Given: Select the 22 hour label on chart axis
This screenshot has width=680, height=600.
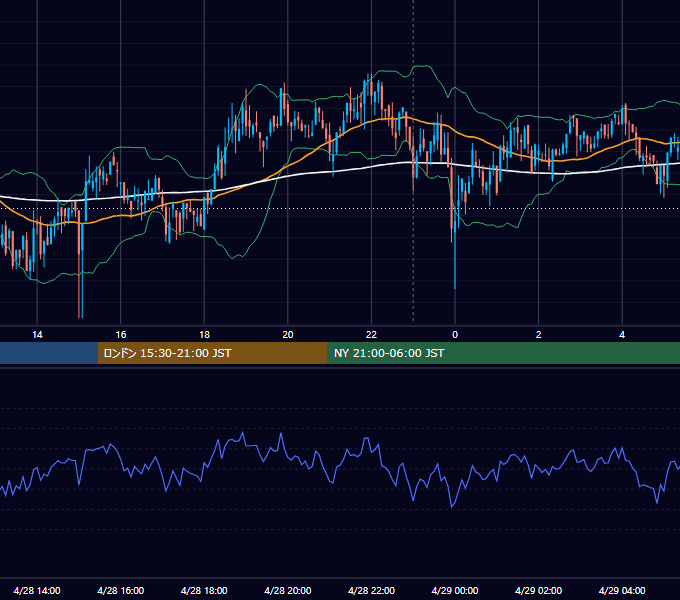Looking at the screenshot, I should [371, 335].
